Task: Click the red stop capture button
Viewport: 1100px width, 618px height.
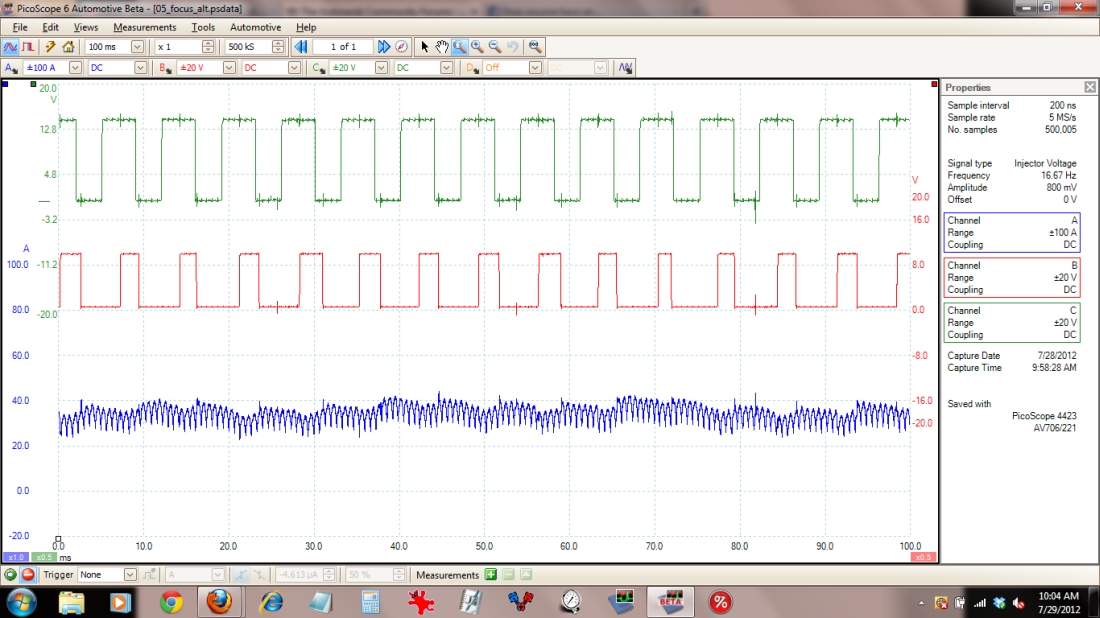Action: click(27, 575)
